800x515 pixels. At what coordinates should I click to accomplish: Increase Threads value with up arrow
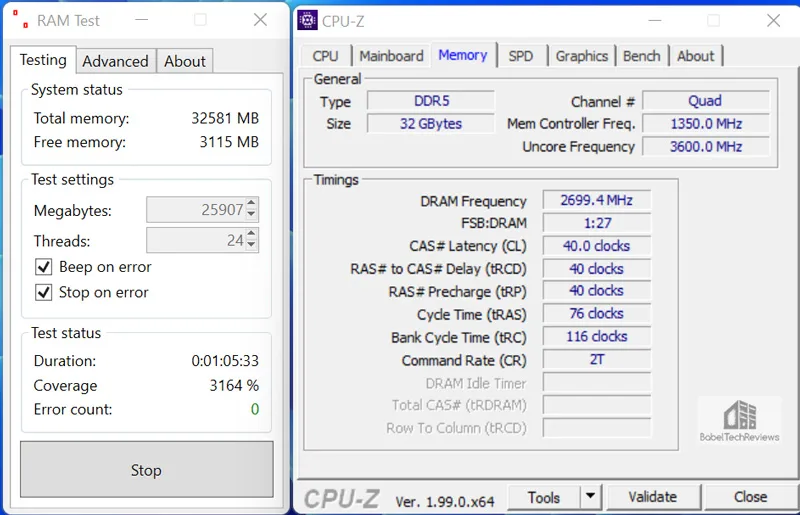pyautogui.click(x=251, y=234)
